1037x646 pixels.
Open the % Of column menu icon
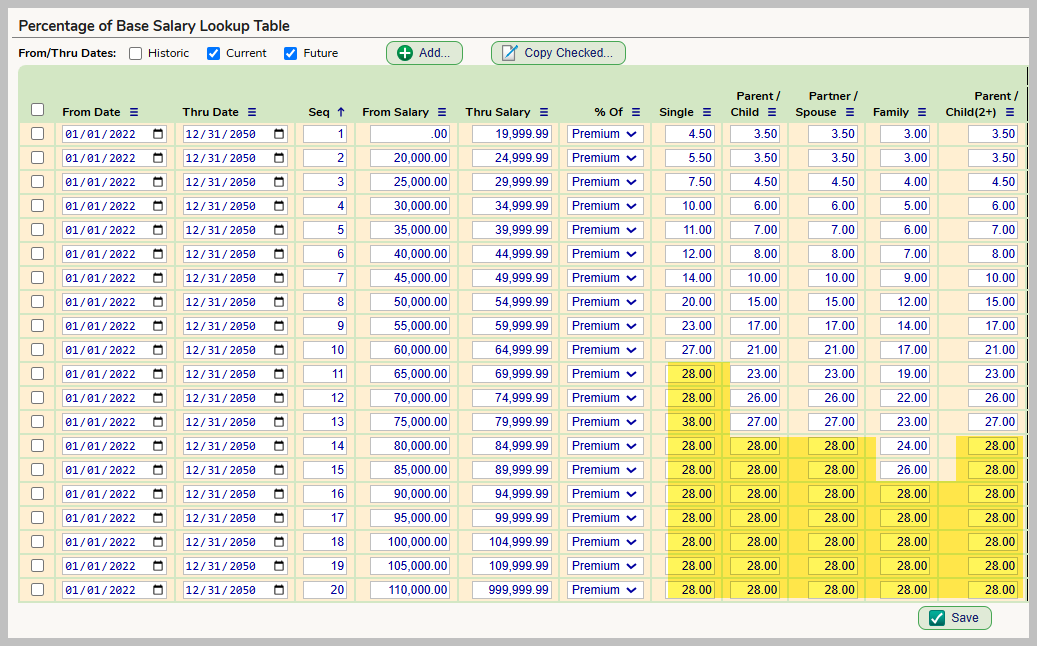point(636,112)
